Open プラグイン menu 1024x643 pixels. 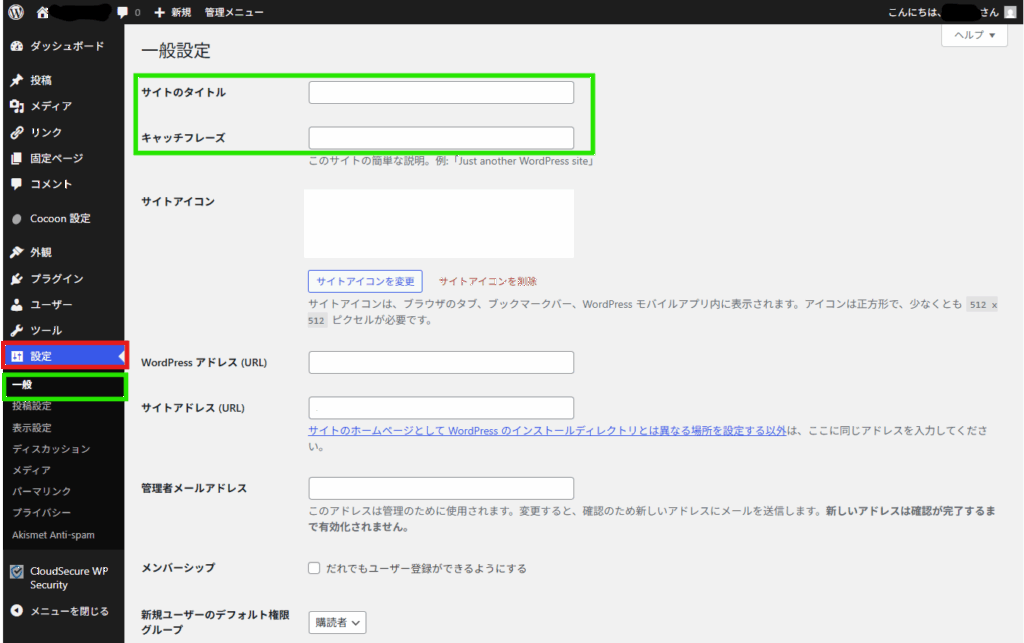point(57,279)
